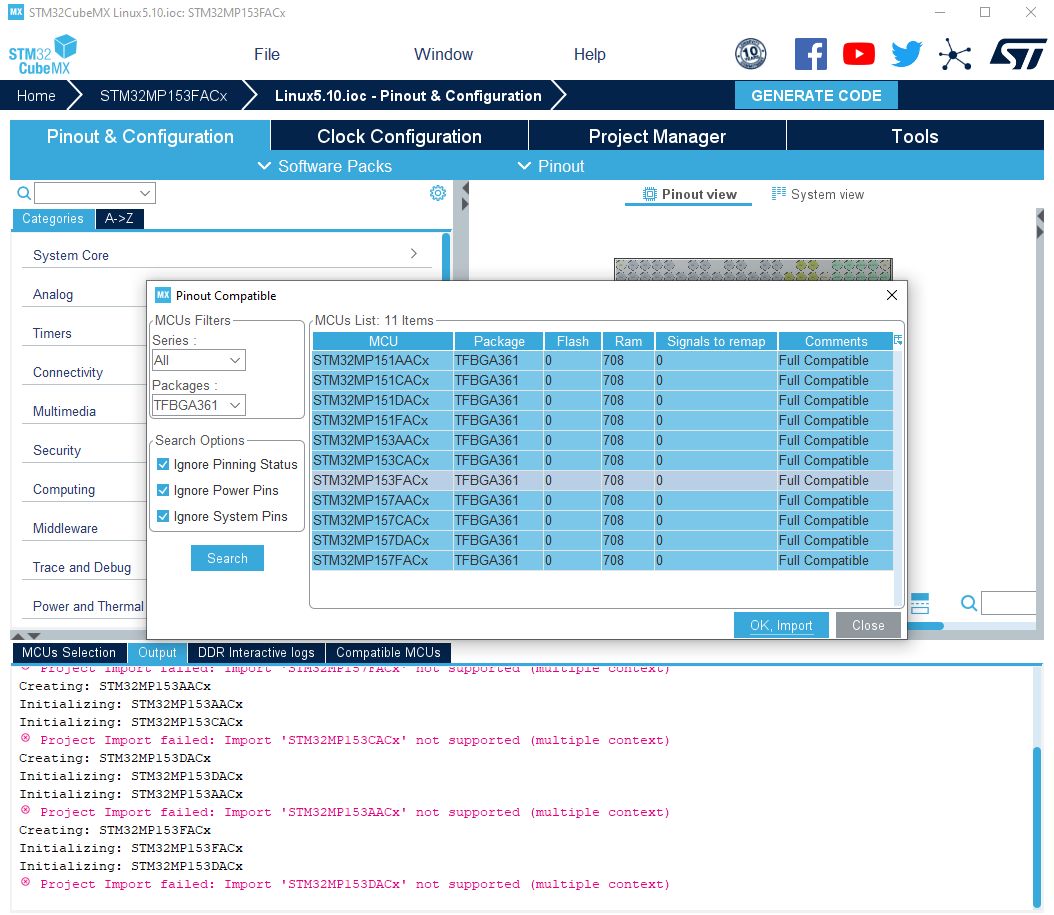
Task: Toggle Ignore System Pins off
Action: (163, 514)
